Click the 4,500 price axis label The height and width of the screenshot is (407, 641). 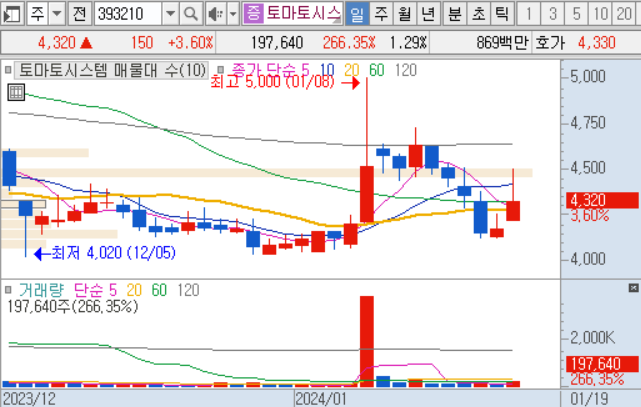[588, 168]
